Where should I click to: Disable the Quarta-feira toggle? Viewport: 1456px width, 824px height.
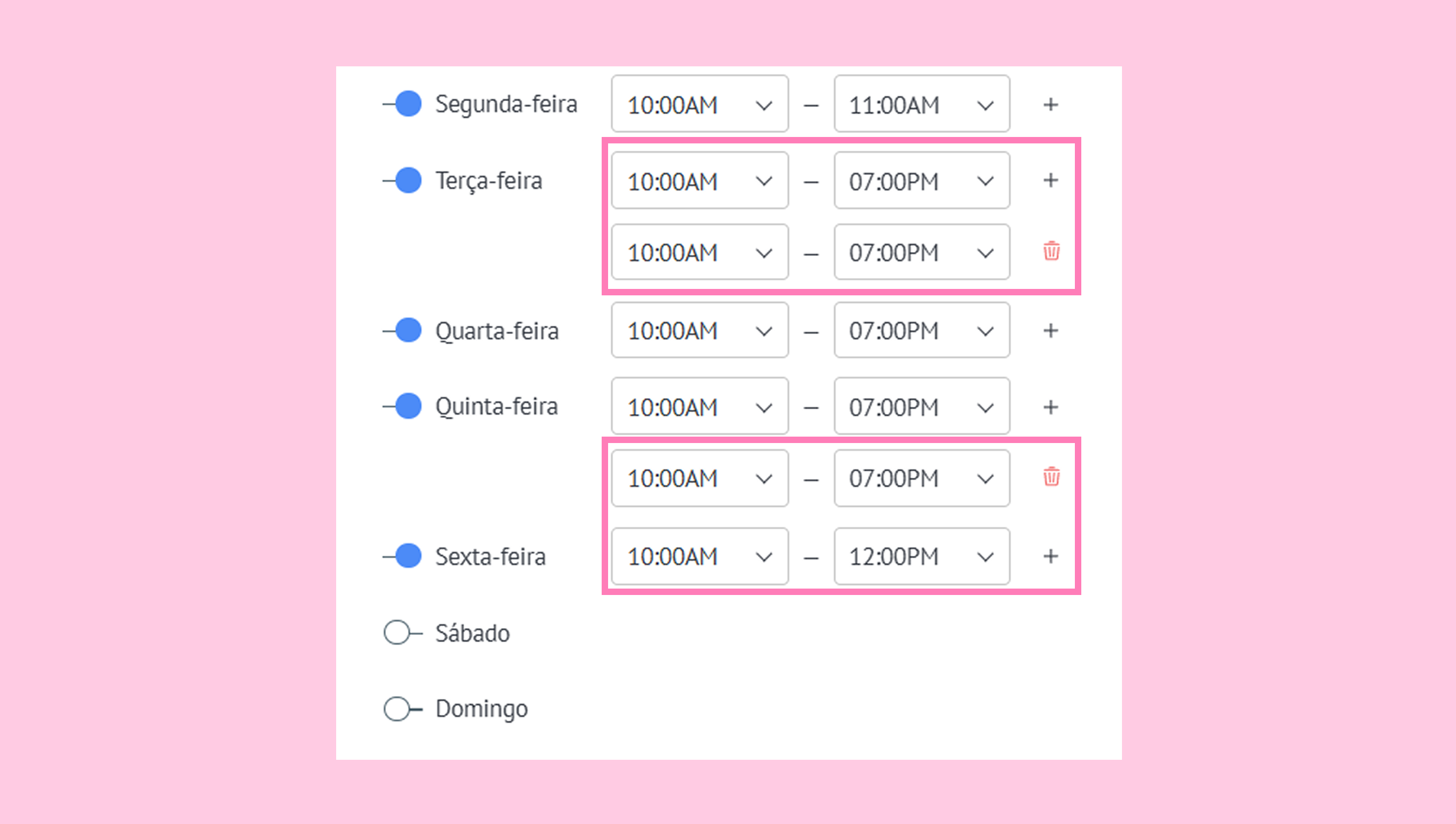coord(403,331)
